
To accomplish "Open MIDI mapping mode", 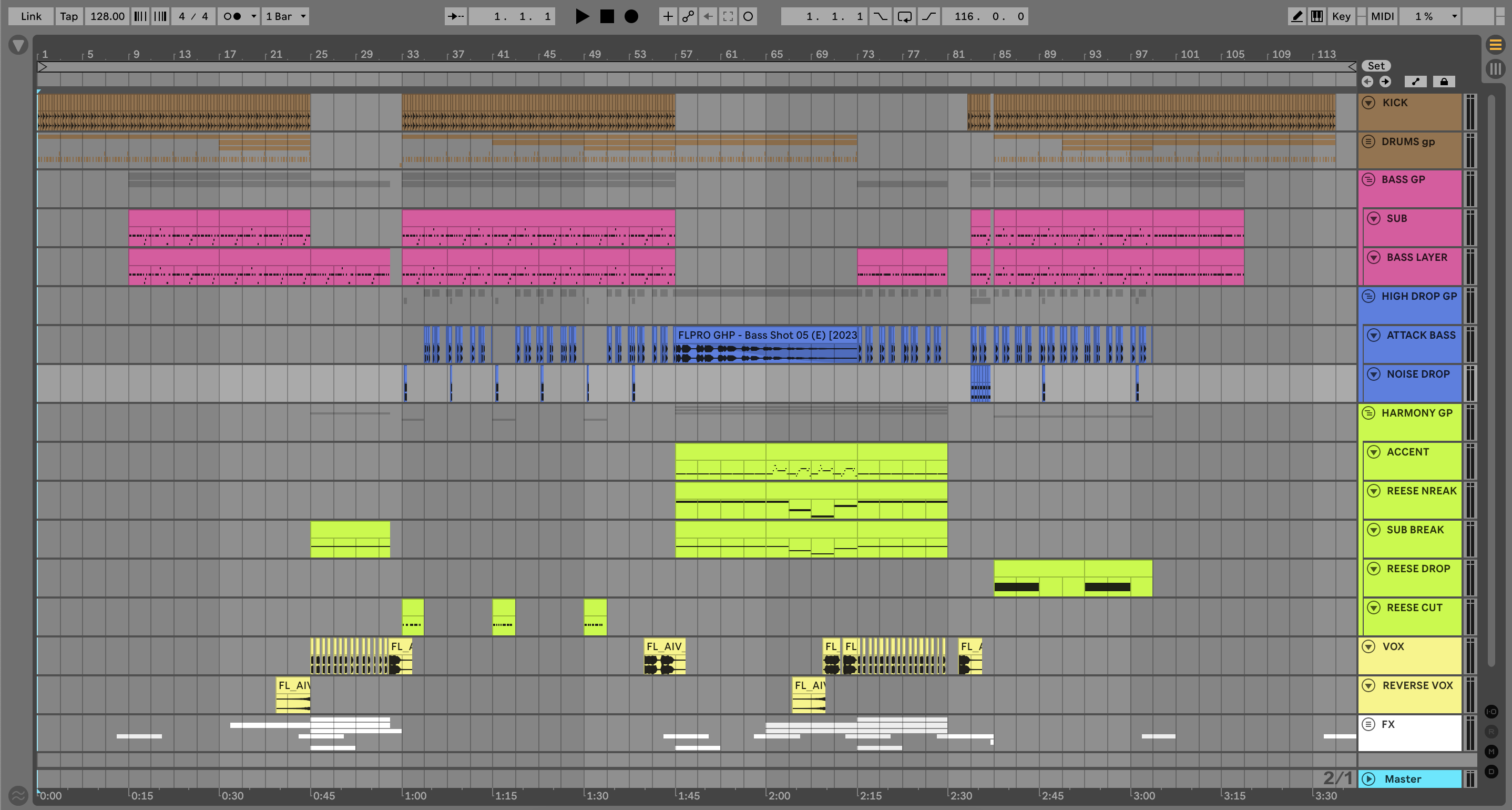I will click(x=1382, y=16).
